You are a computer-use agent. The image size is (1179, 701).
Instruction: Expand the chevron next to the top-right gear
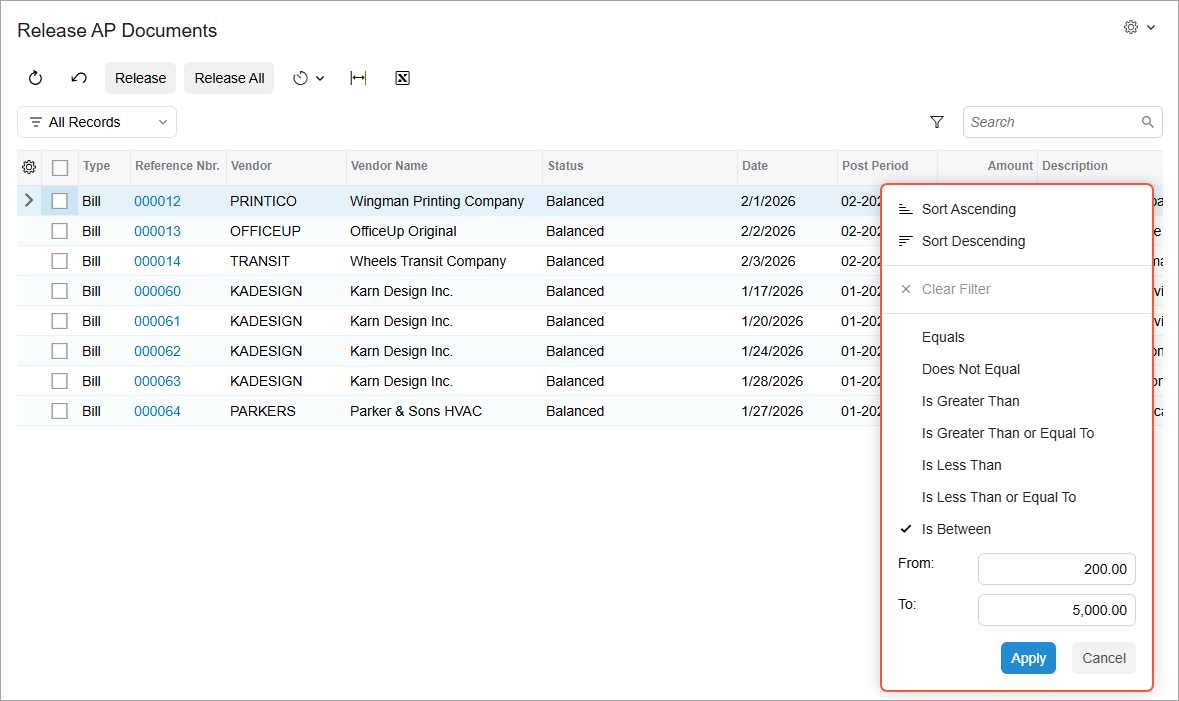tap(1150, 27)
